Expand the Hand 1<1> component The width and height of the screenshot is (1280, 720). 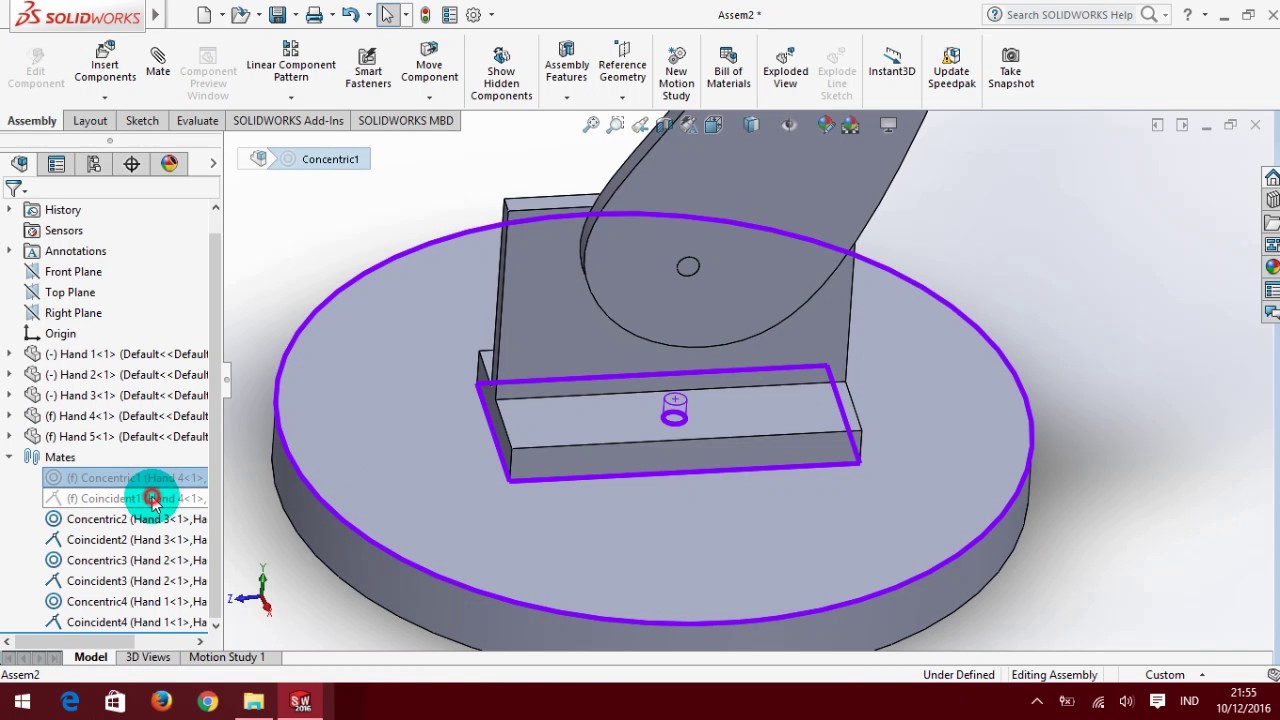9,354
